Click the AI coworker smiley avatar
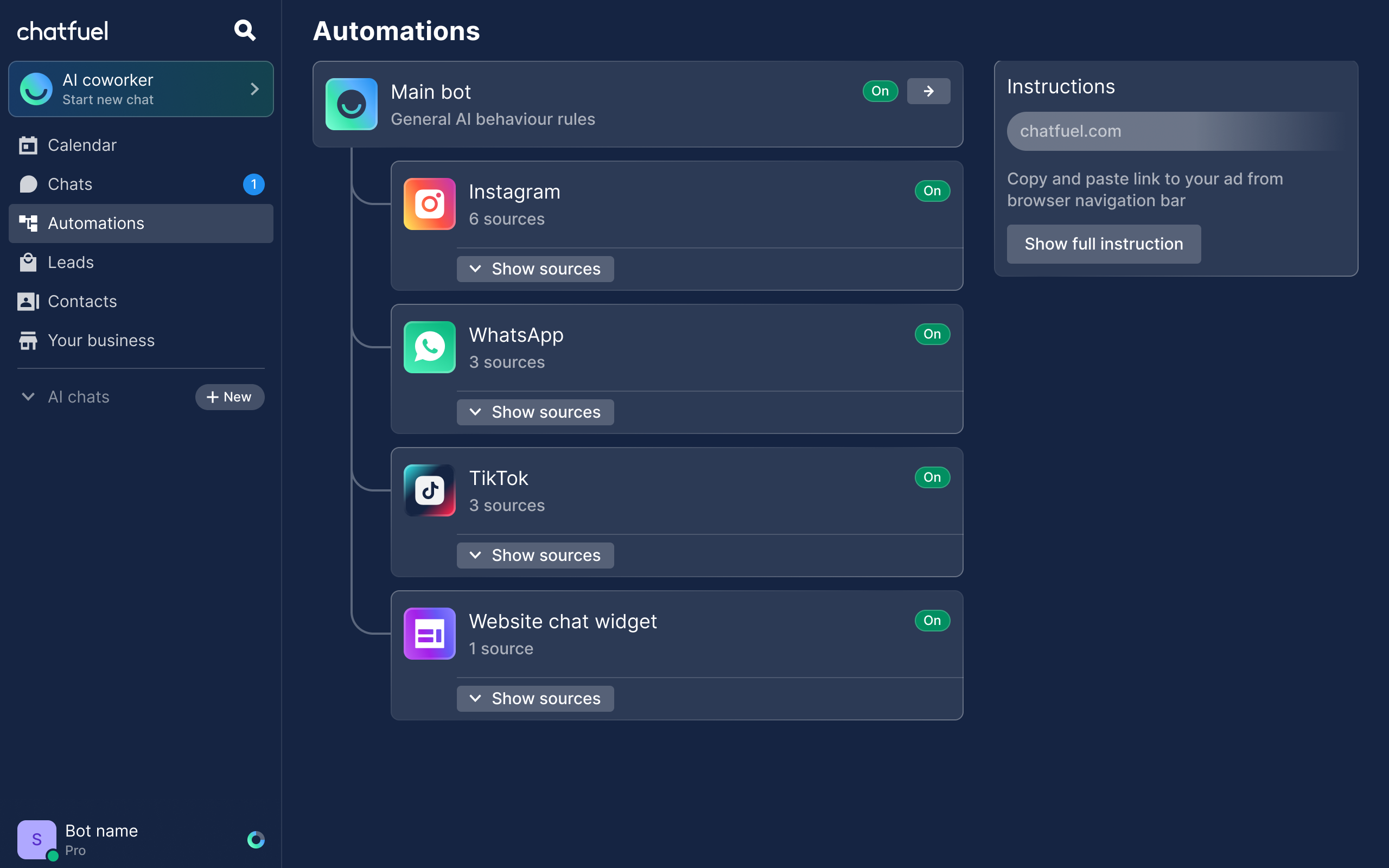The width and height of the screenshot is (1389, 868). (x=36, y=89)
